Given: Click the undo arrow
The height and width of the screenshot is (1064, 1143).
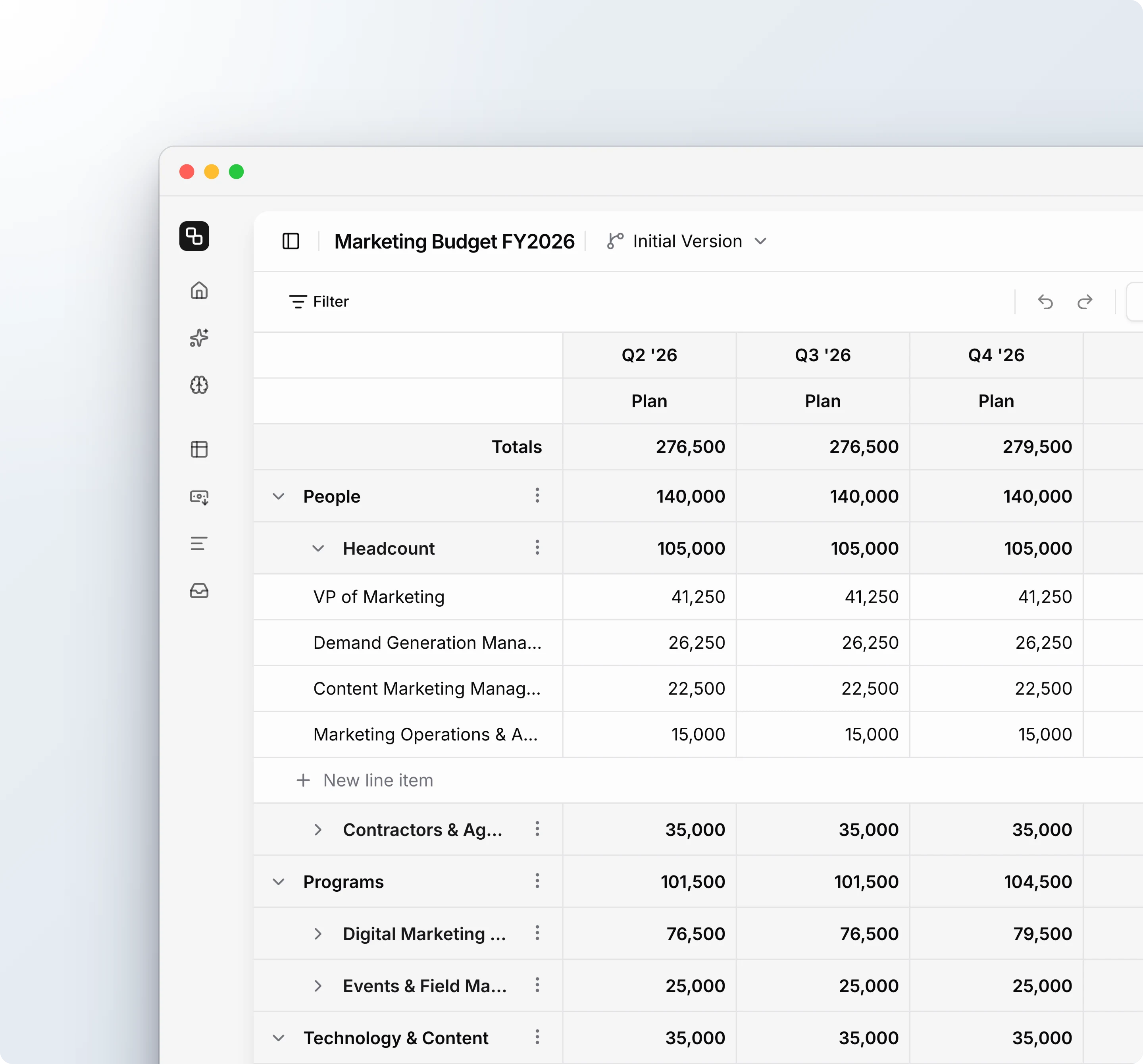Looking at the screenshot, I should point(1045,301).
